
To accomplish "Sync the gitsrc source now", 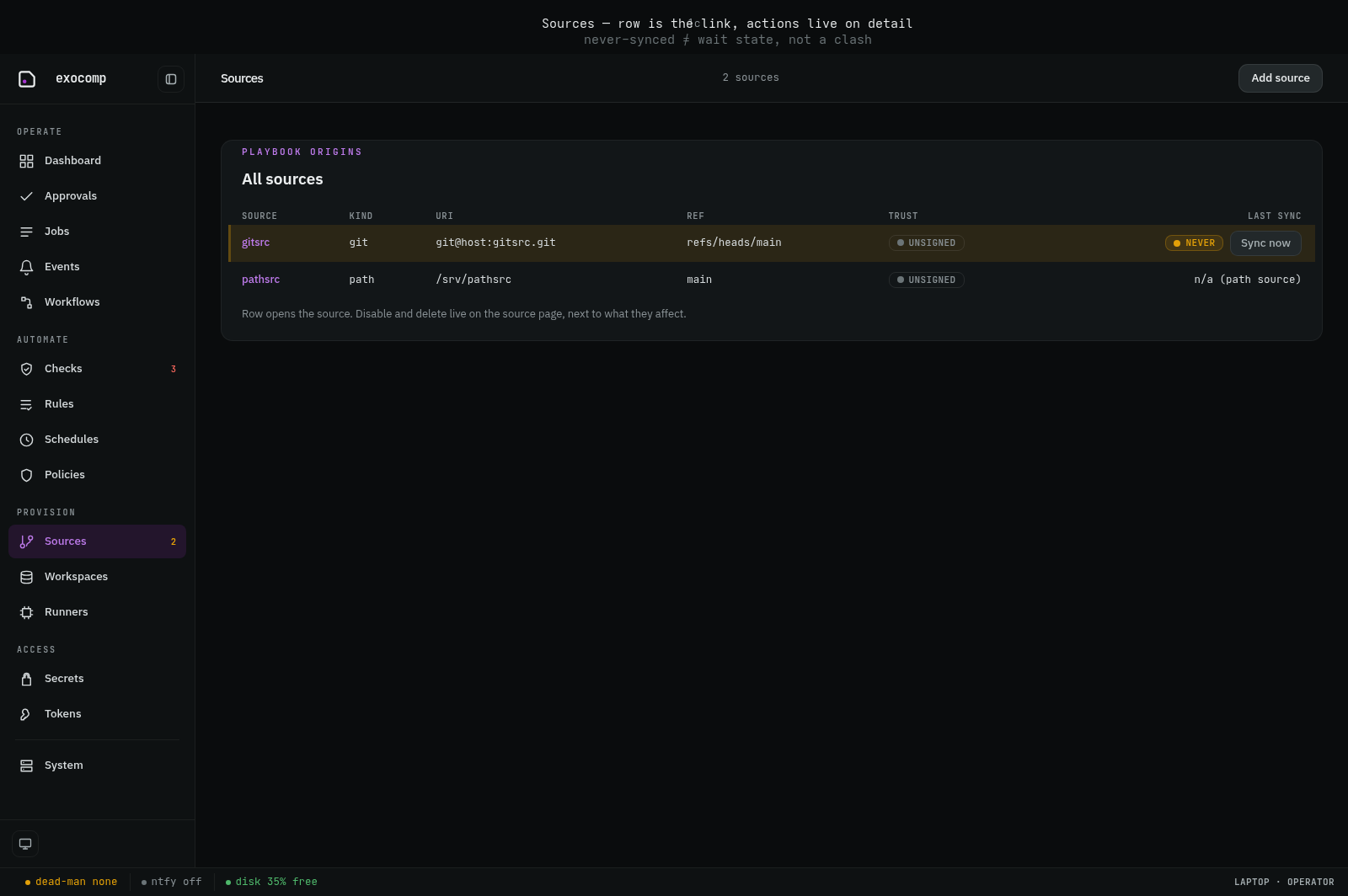I will 1265,243.
